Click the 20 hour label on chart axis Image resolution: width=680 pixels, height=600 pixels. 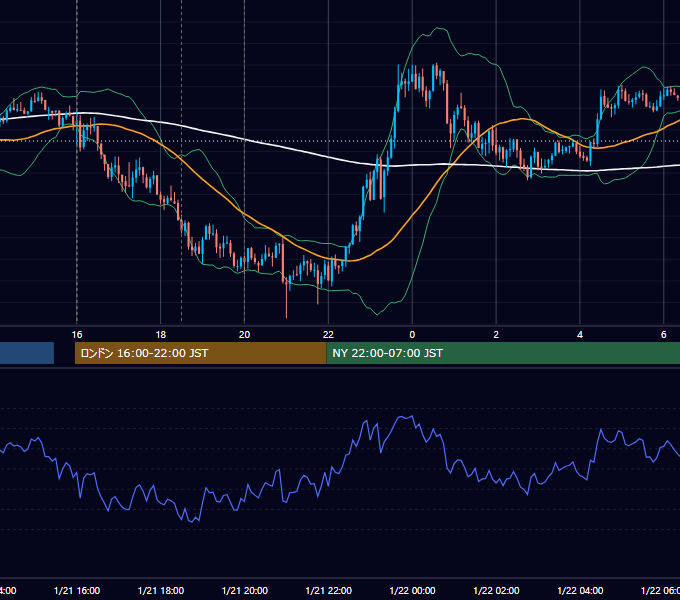[245, 334]
